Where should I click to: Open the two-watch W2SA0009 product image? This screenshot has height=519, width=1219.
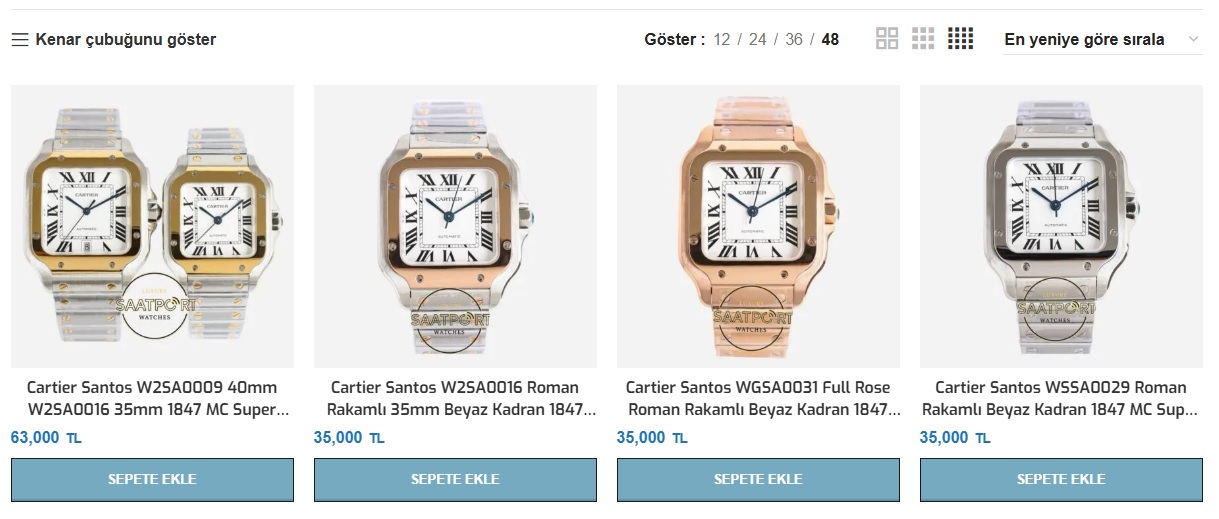point(152,226)
